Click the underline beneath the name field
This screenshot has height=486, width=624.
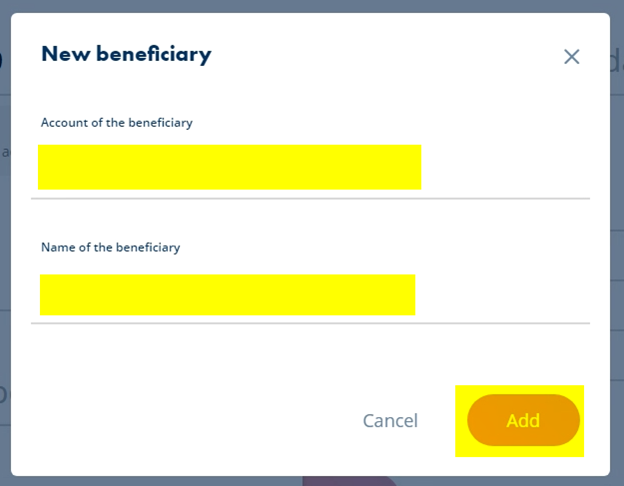[x=310, y=323]
